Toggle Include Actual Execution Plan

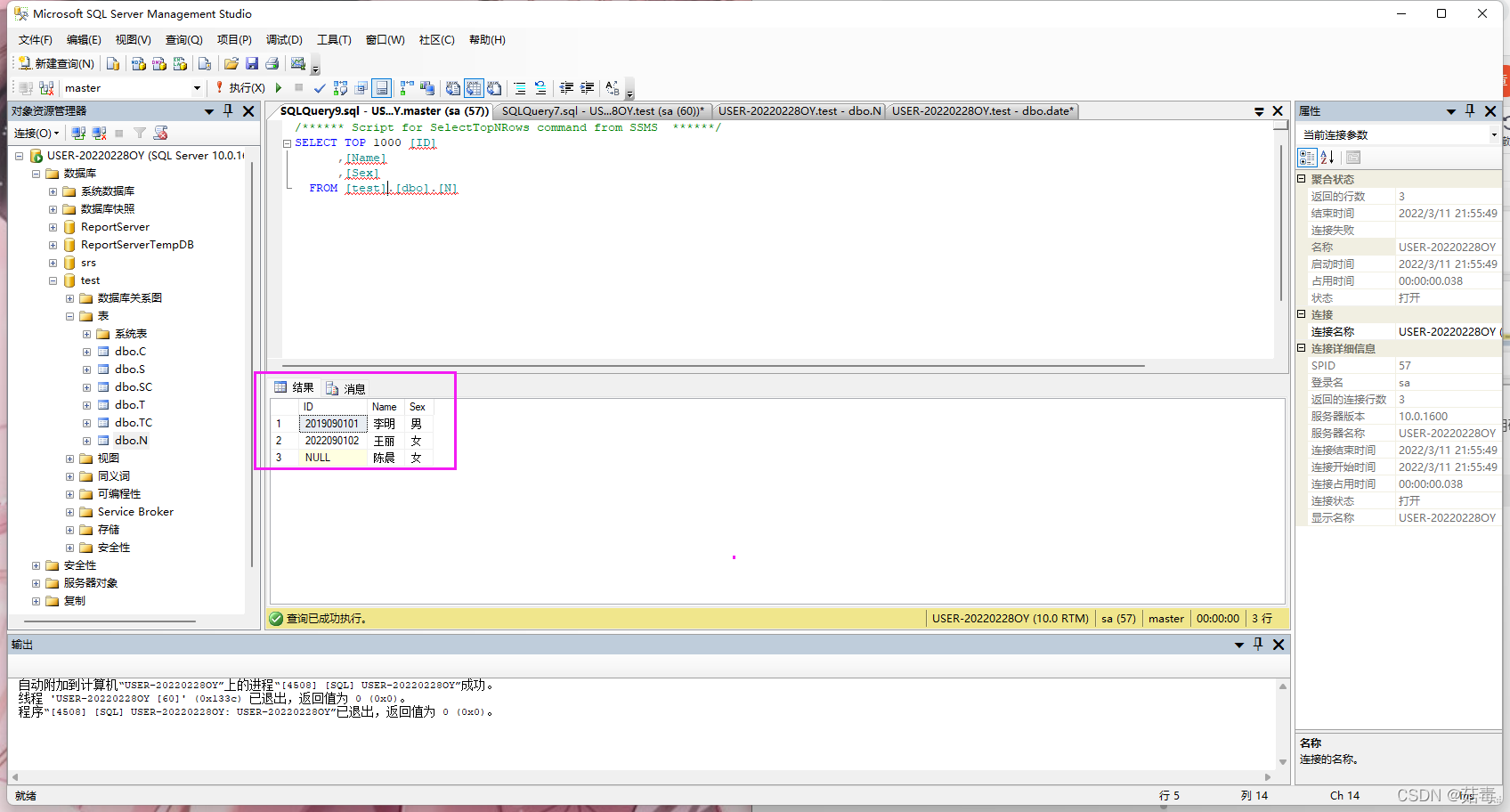(x=407, y=88)
